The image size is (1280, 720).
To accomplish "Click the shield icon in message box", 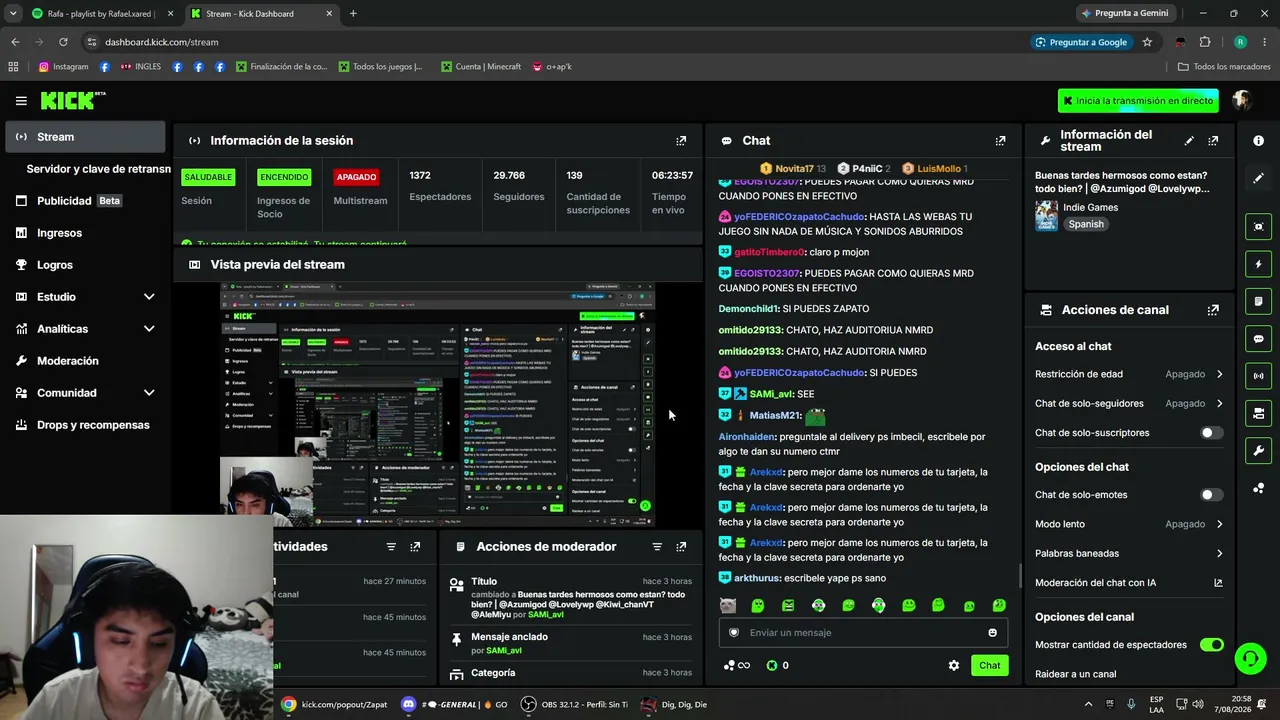I will [734, 632].
